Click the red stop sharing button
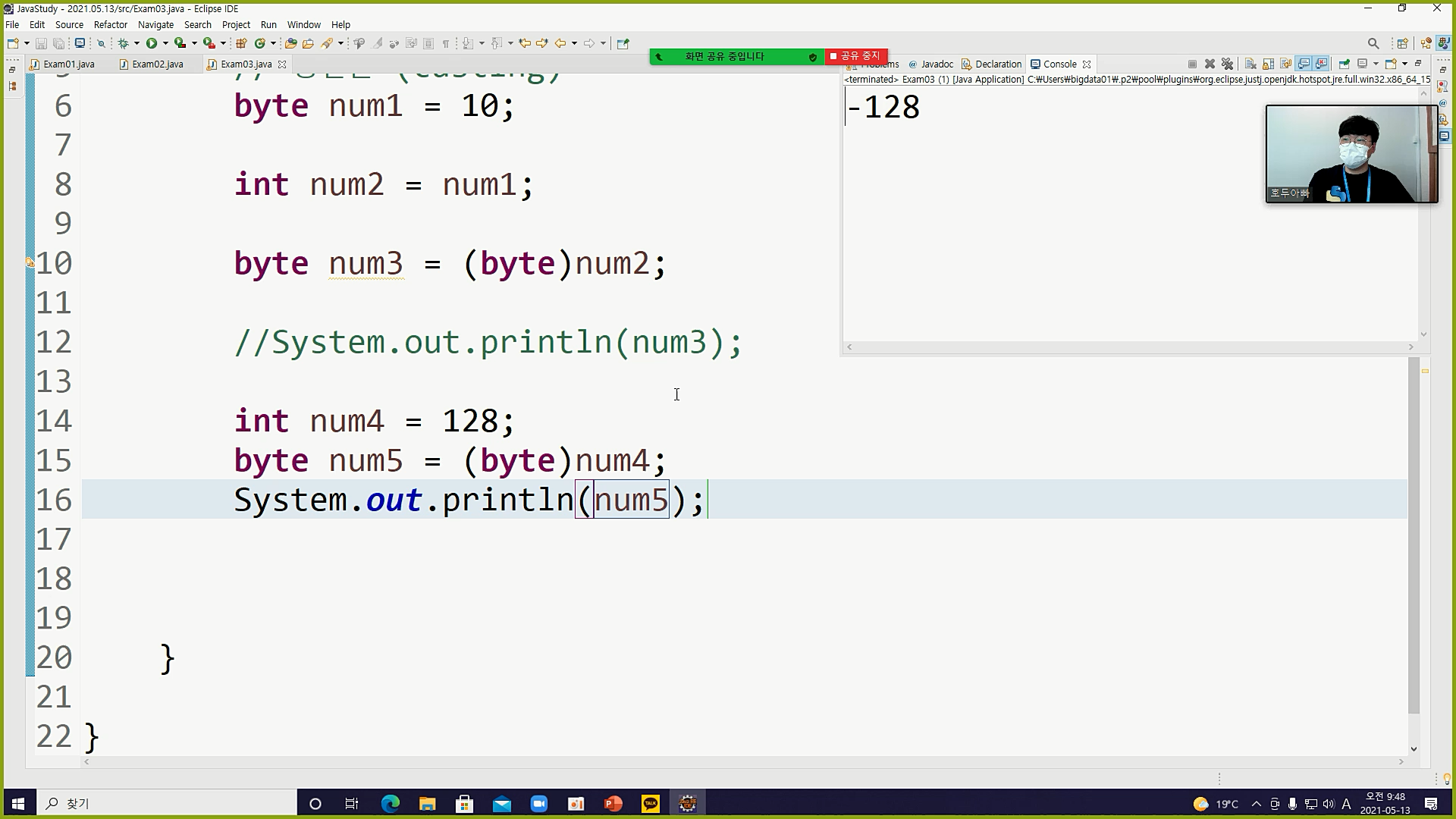The height and width of the screenshot is (819, 1456). click(x=856, y=56)
